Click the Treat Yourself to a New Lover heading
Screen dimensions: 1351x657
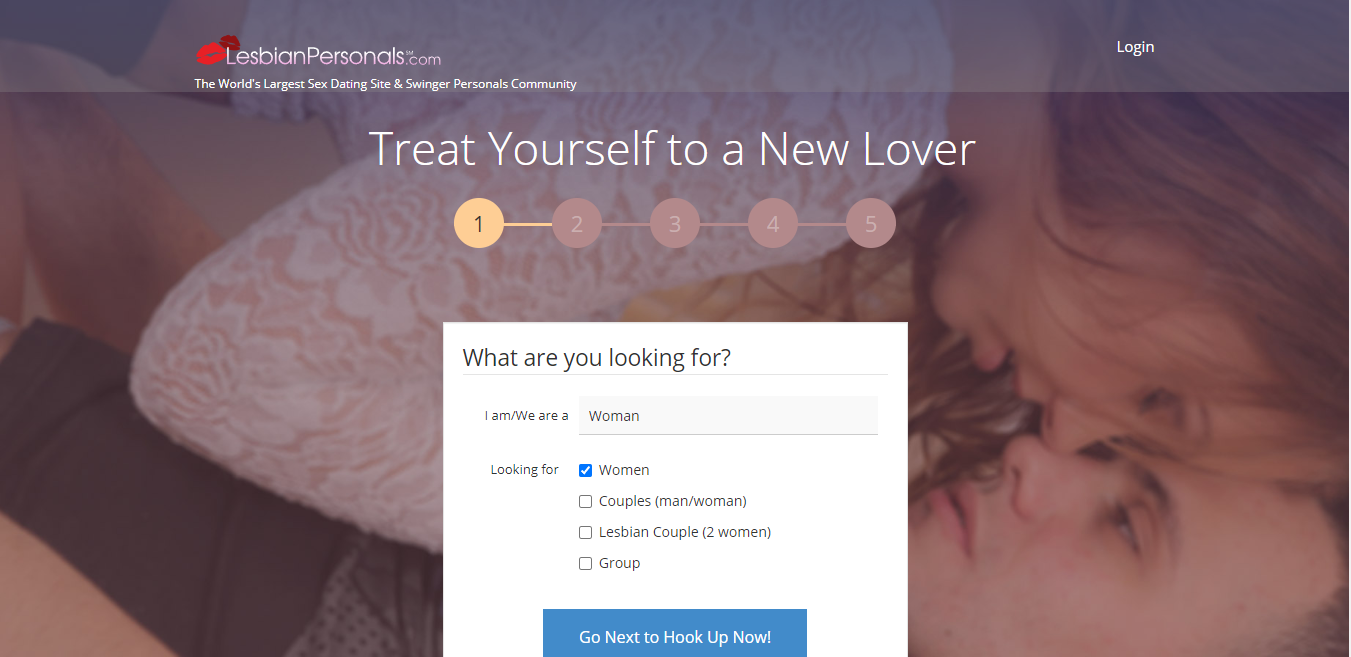tap(672, 149)
